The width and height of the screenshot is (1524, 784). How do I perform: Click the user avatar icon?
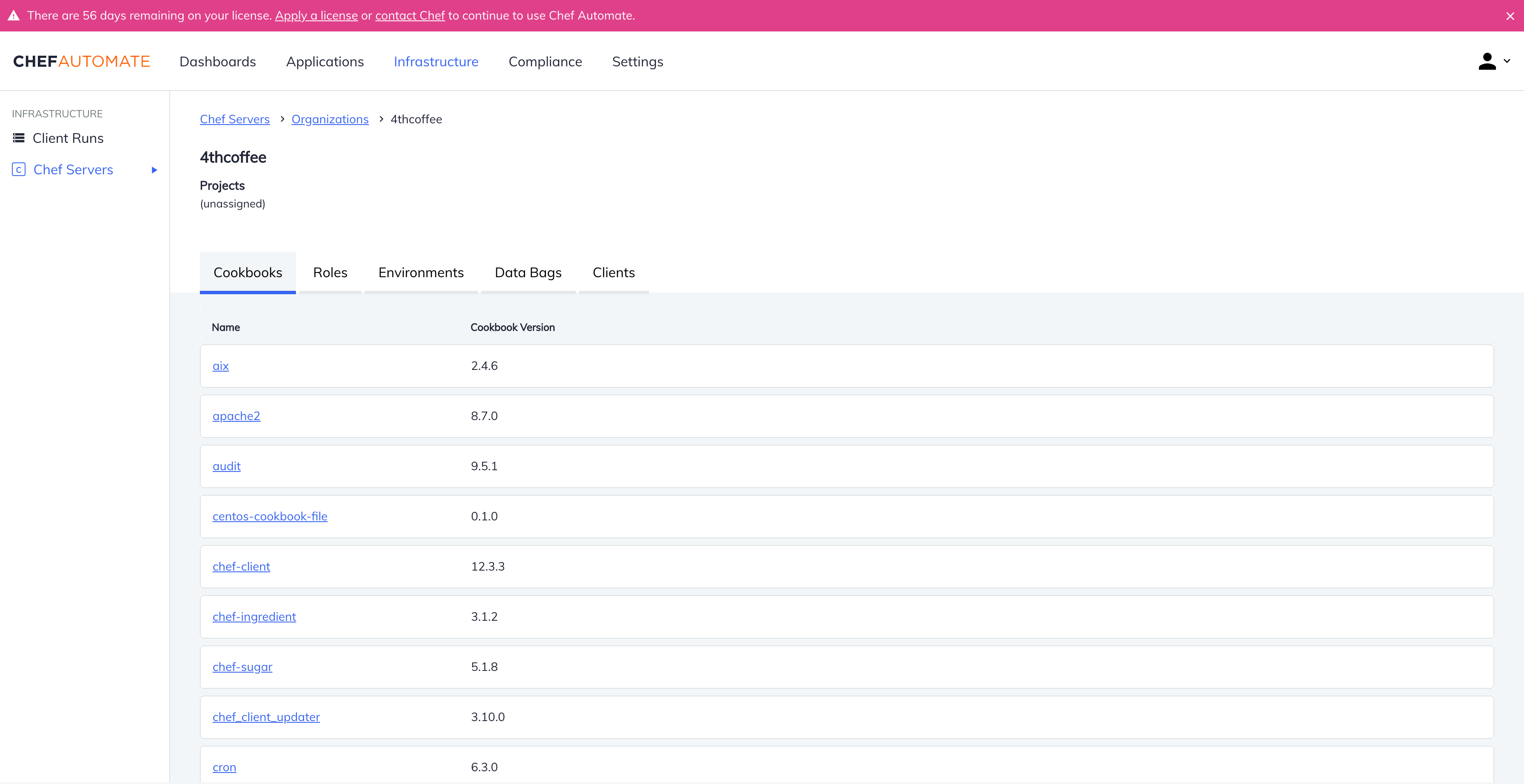[1487, 61]
